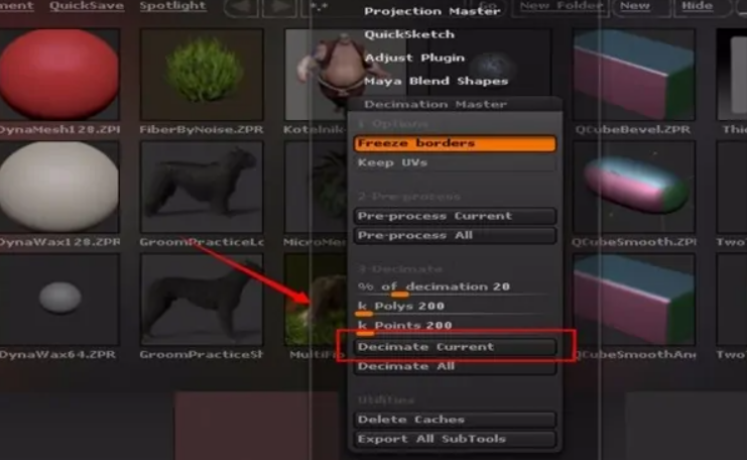Click the previous arrow icon beside Spotlight
This screenshot has height=460, width=747.
(241, 8)
